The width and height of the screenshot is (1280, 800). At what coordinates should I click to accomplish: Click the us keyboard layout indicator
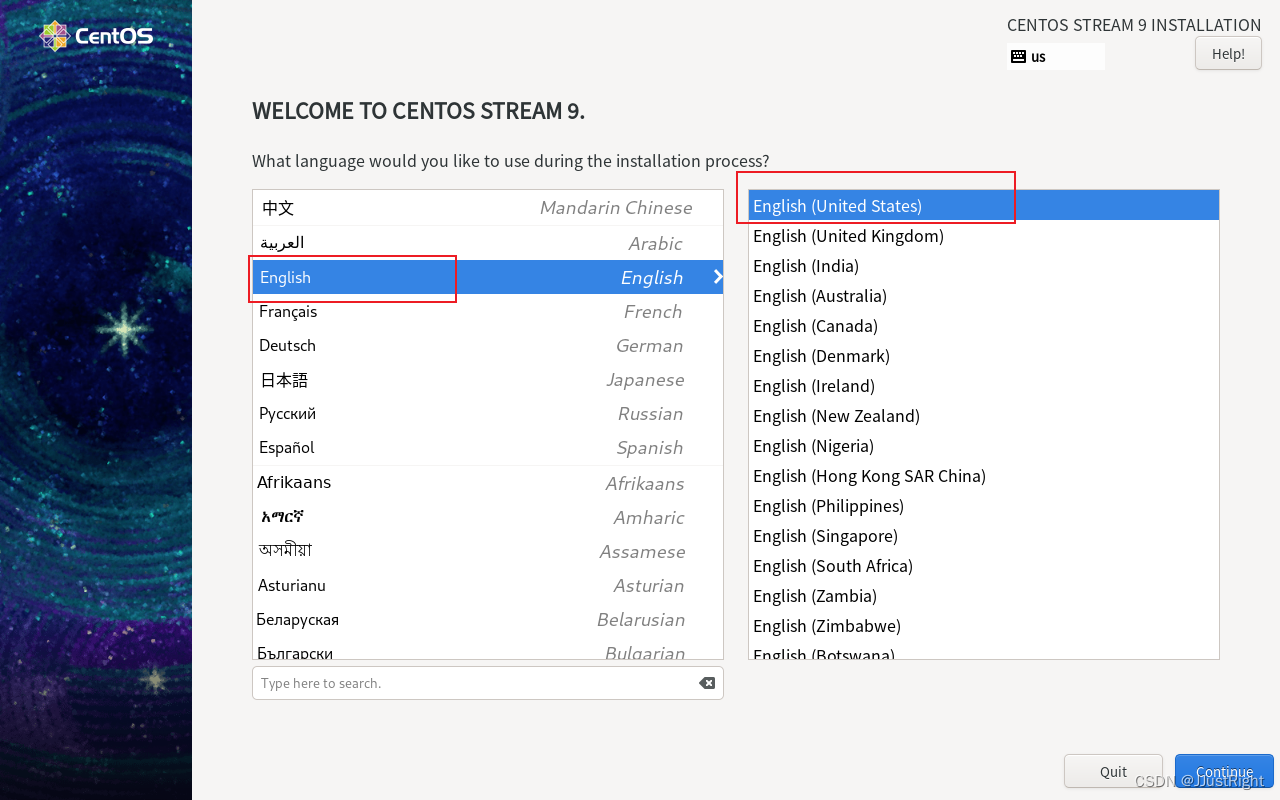1055,57
